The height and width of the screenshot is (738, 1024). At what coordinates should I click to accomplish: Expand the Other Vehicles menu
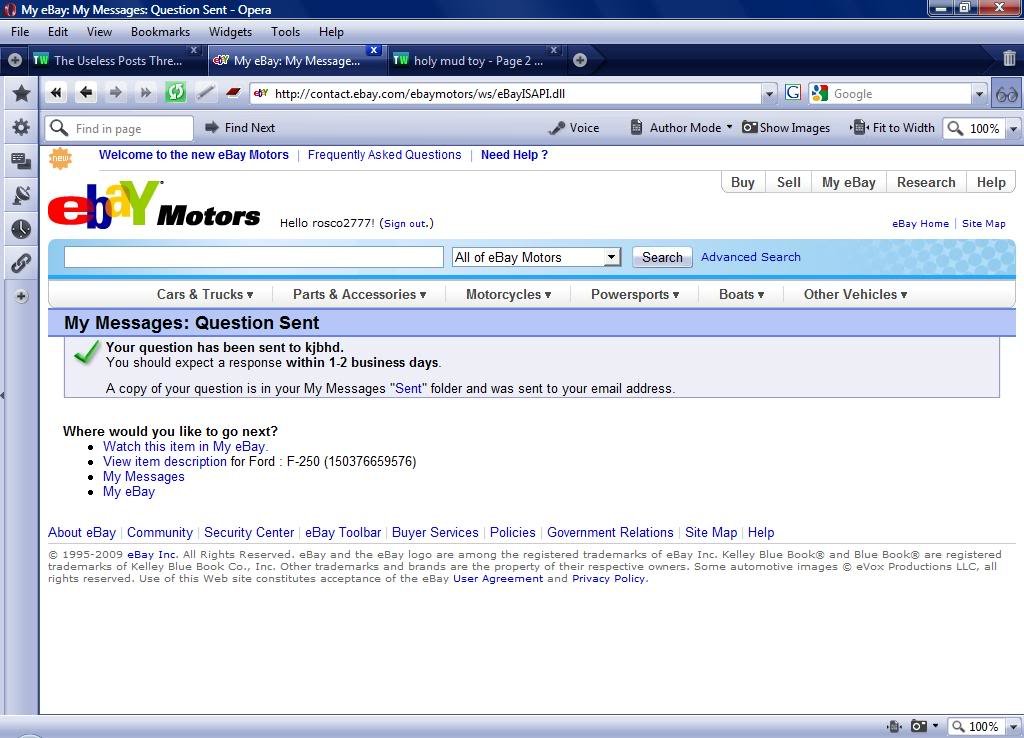(x=856, y=295)
